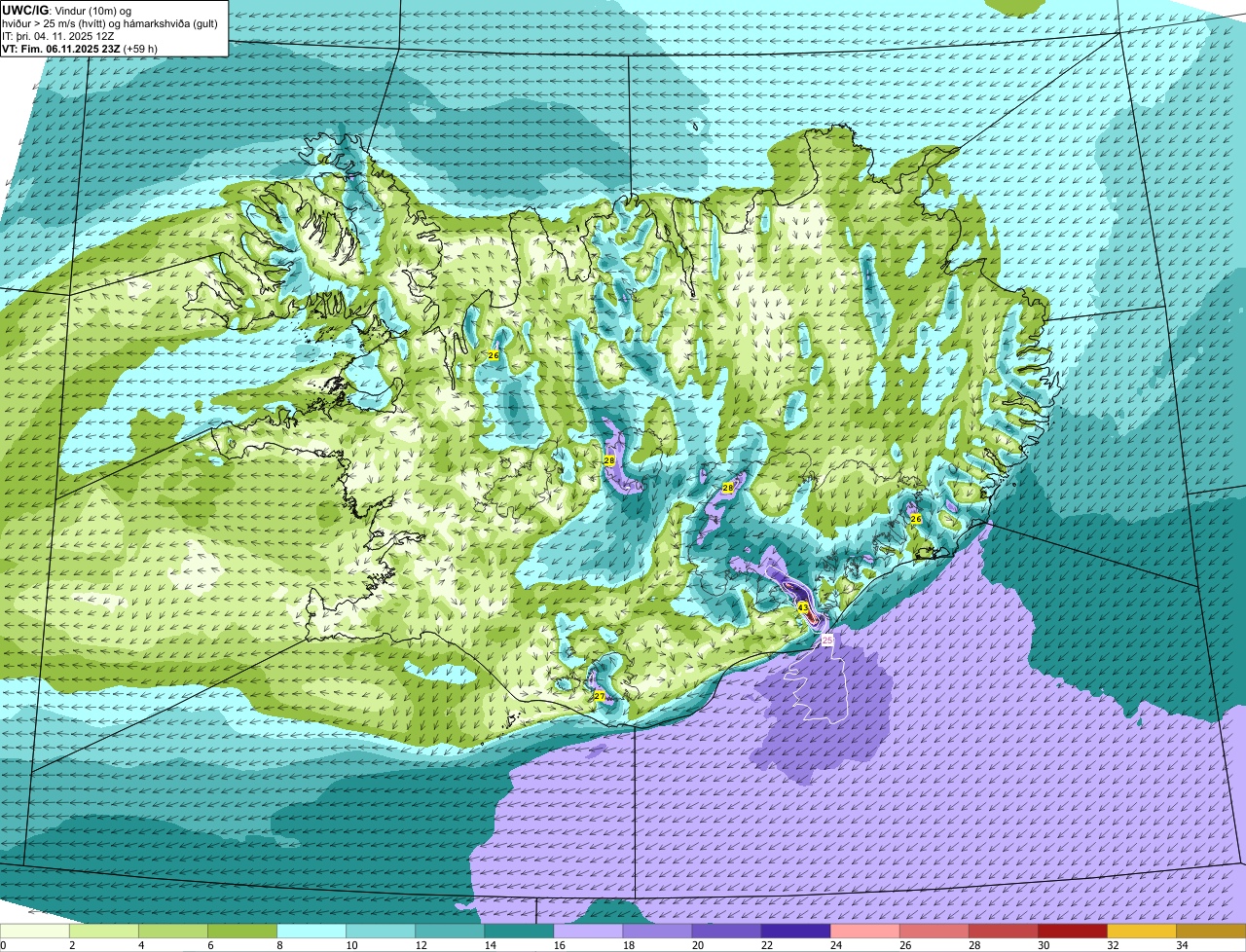The image size is (1246, 952).
Task: Select the 2–4 m/s pale green swatch
Action: (104, 932)
